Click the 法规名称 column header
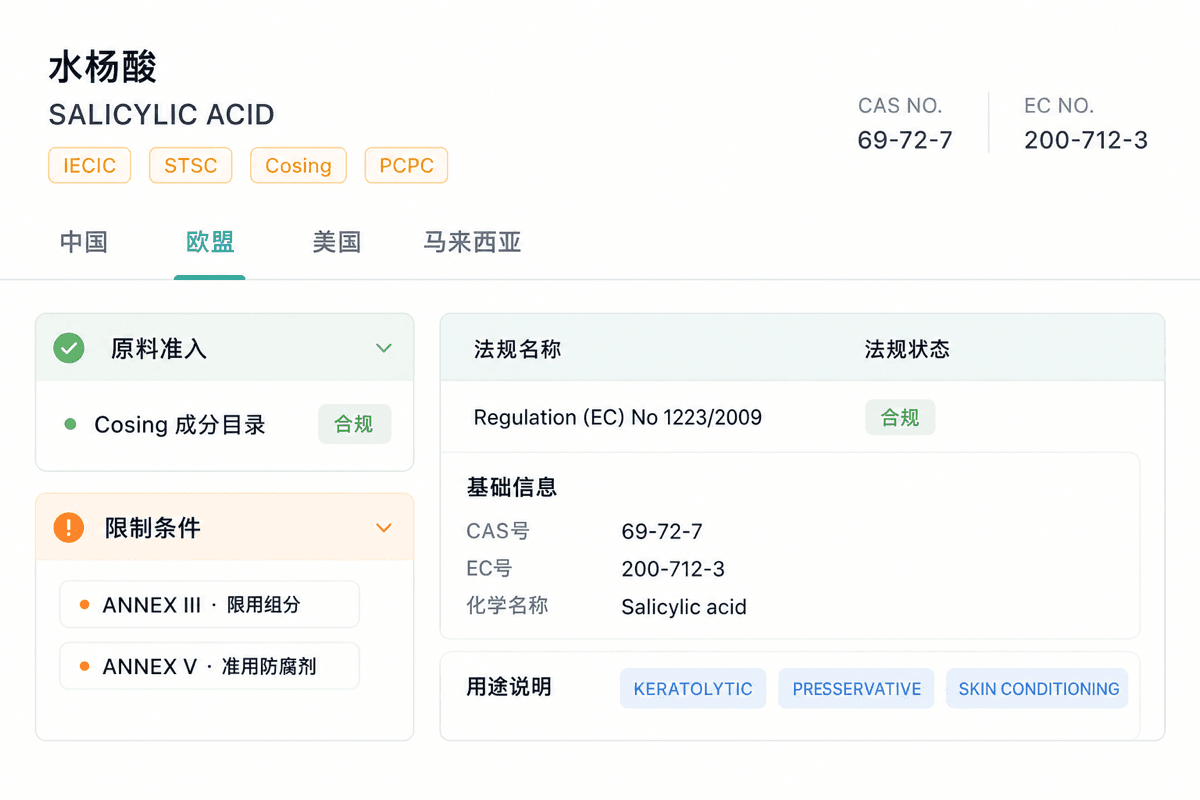Viewport: 1200px width, 800px height. pyautogui.click(x=517, y=349)
